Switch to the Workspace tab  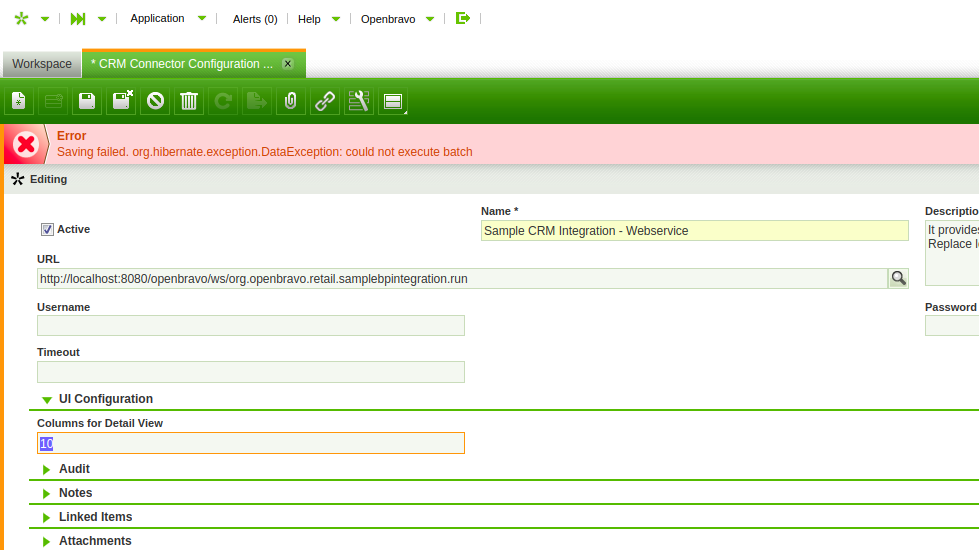(x=42, y=64)
